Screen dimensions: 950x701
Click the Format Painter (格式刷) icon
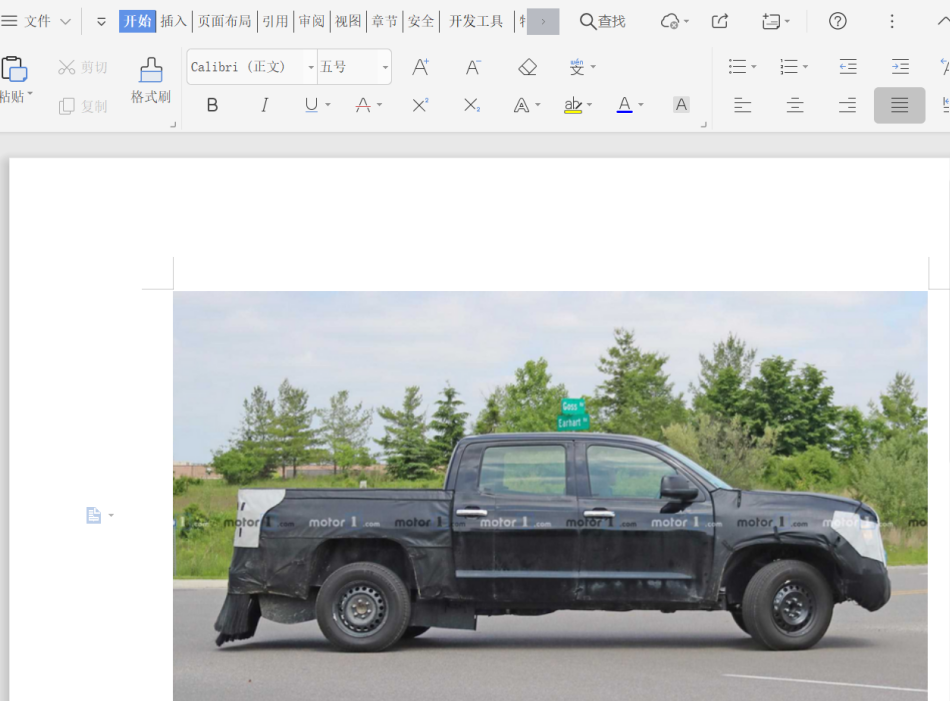click(151, 80)
